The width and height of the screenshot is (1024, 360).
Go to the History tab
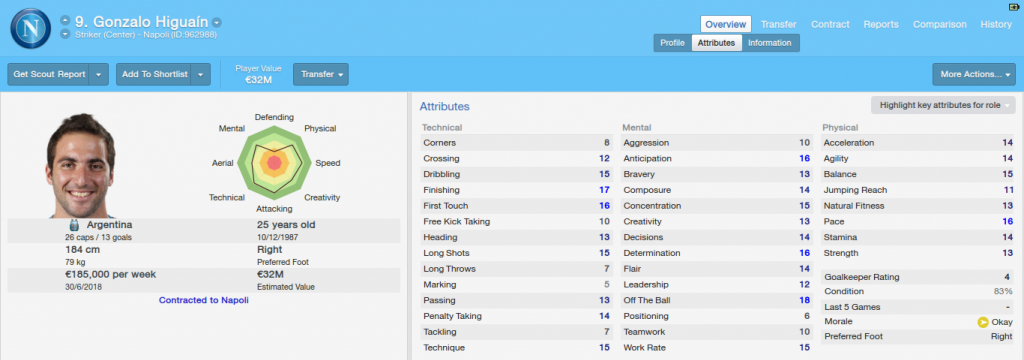click(x=996, y=24)
